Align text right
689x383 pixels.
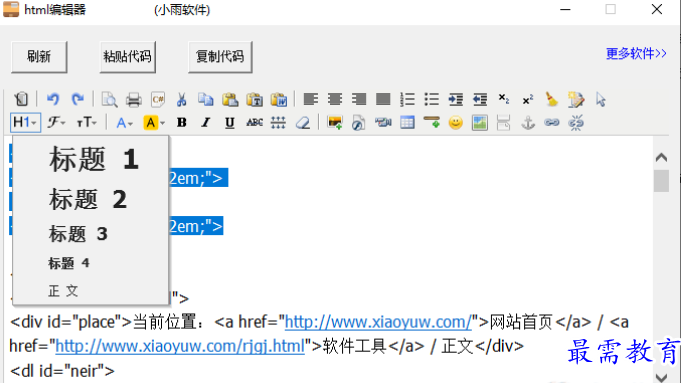tap(359, 99)
